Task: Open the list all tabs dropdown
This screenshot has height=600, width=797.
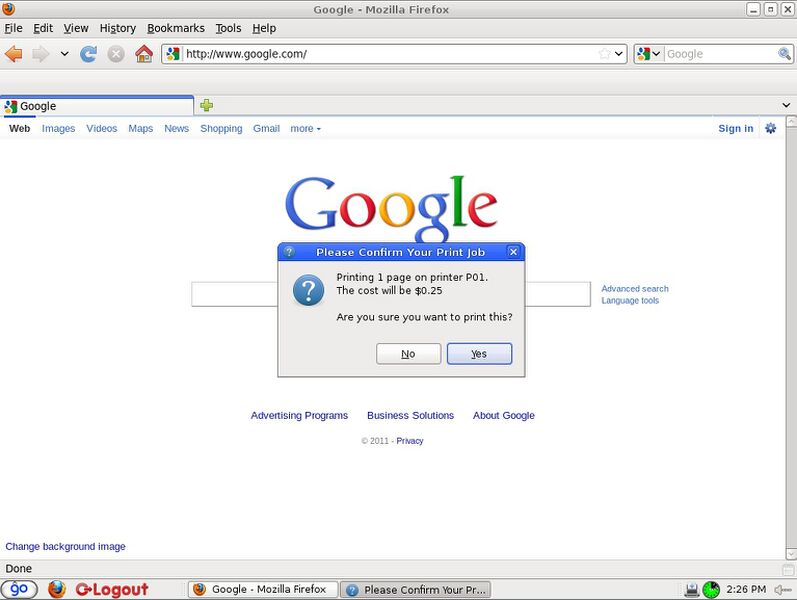Action: [786, 105]
